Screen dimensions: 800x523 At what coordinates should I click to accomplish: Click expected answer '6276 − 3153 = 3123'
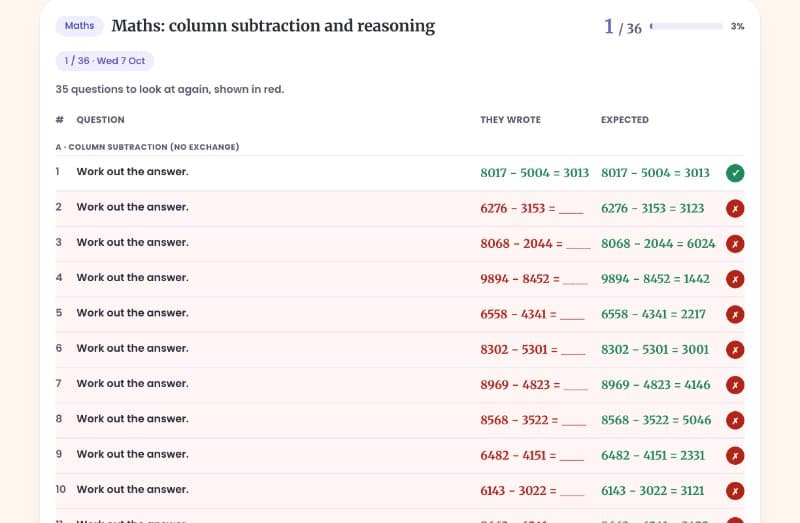(653, 208)
